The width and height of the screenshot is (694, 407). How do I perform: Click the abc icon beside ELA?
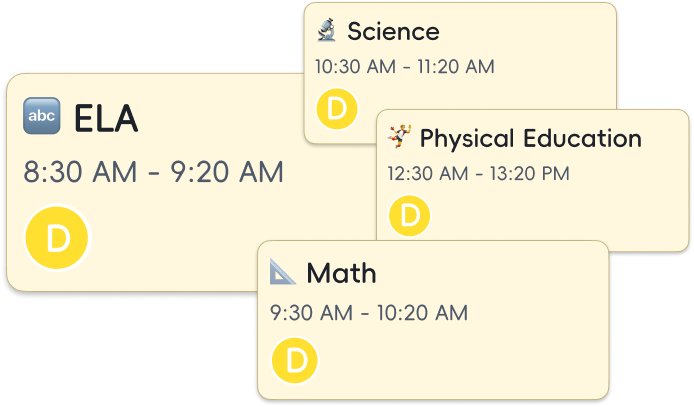coord(42,118)
